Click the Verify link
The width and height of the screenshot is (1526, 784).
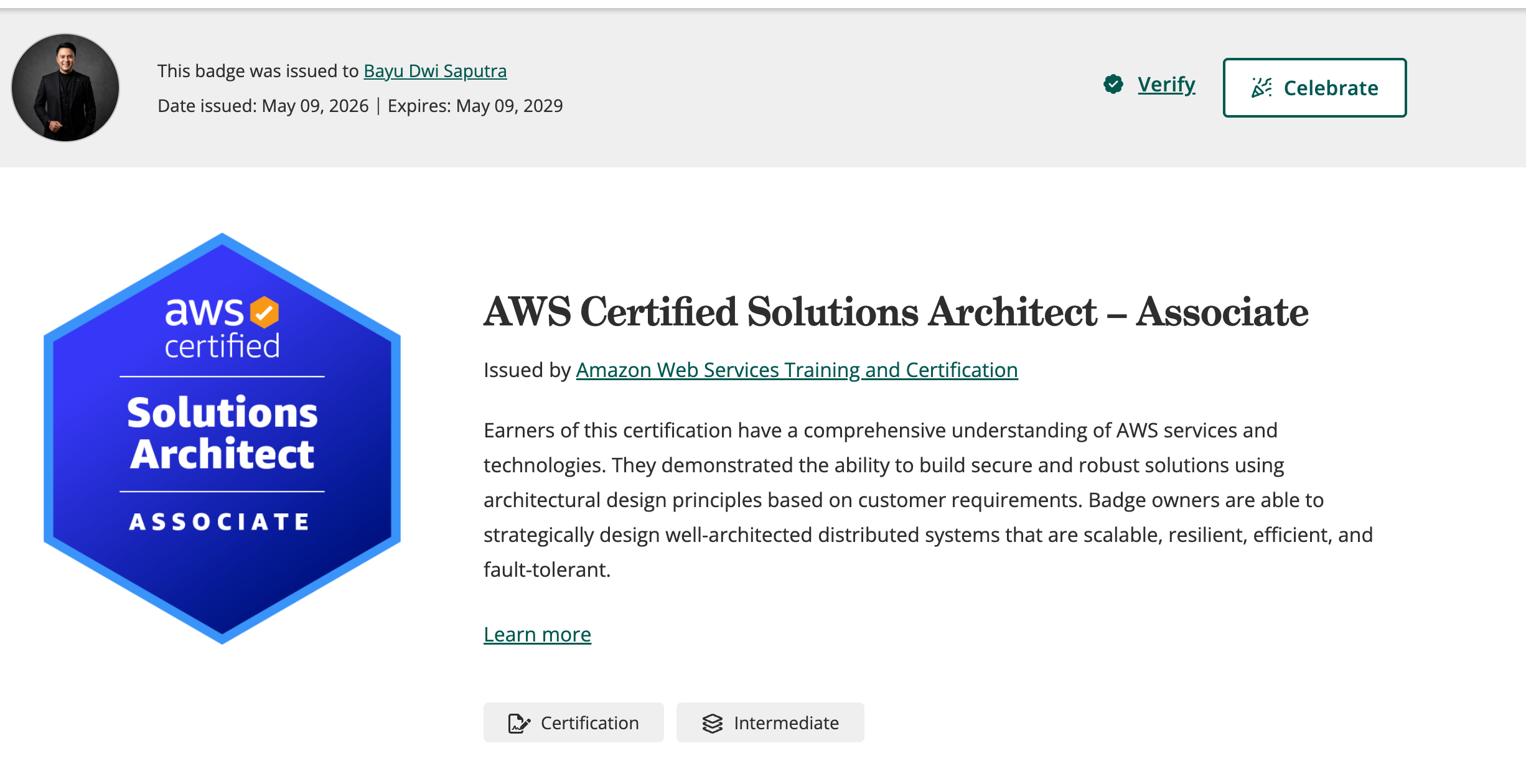point(1166,84)
